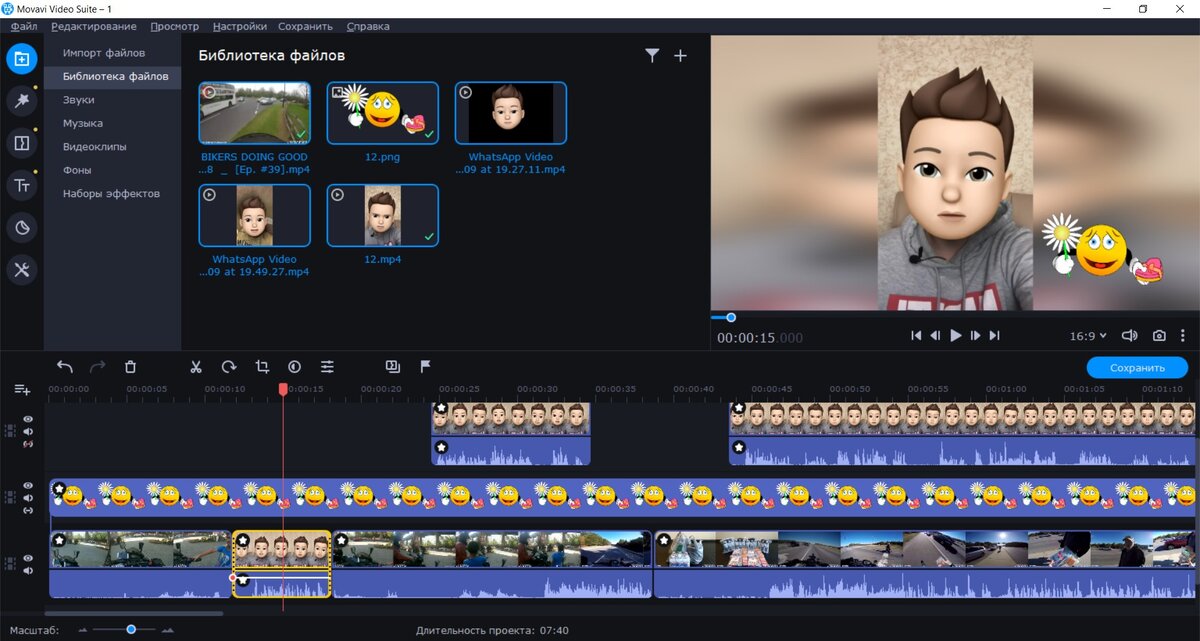The width and height of the screenshot is (1200, 641).
Task: Step one frame backward
Action: coord(935,336)
